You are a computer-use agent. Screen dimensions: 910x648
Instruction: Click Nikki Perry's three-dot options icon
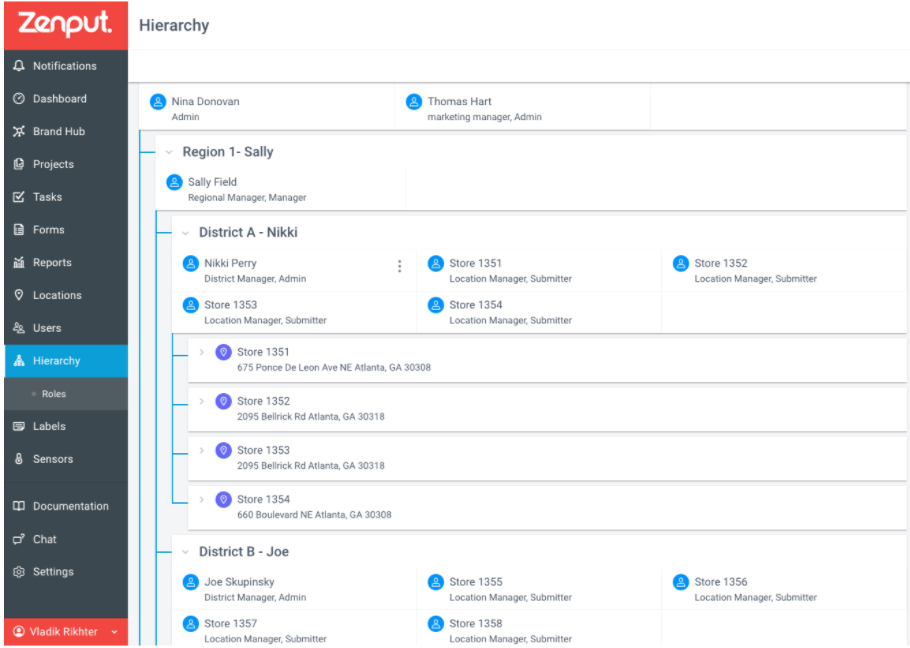click(399, 266)
